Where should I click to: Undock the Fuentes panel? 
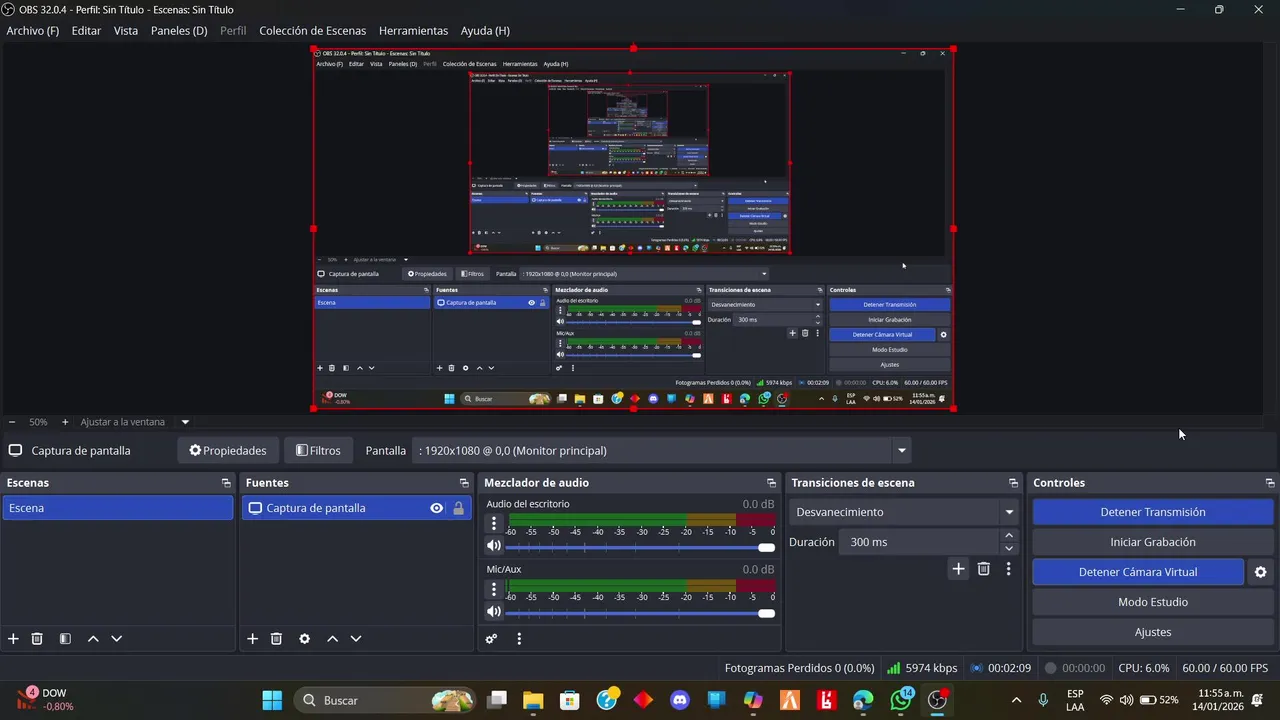click(x=464, y=483)
